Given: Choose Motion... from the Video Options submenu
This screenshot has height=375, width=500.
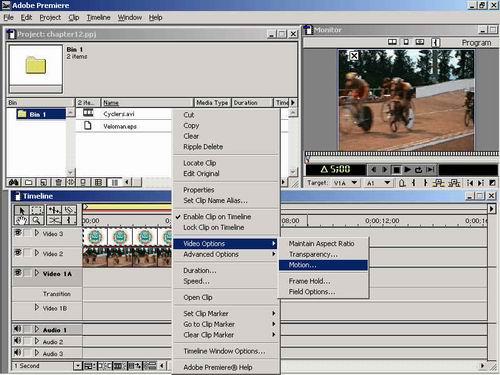Looking at the screenshot, I should (323, 265).
